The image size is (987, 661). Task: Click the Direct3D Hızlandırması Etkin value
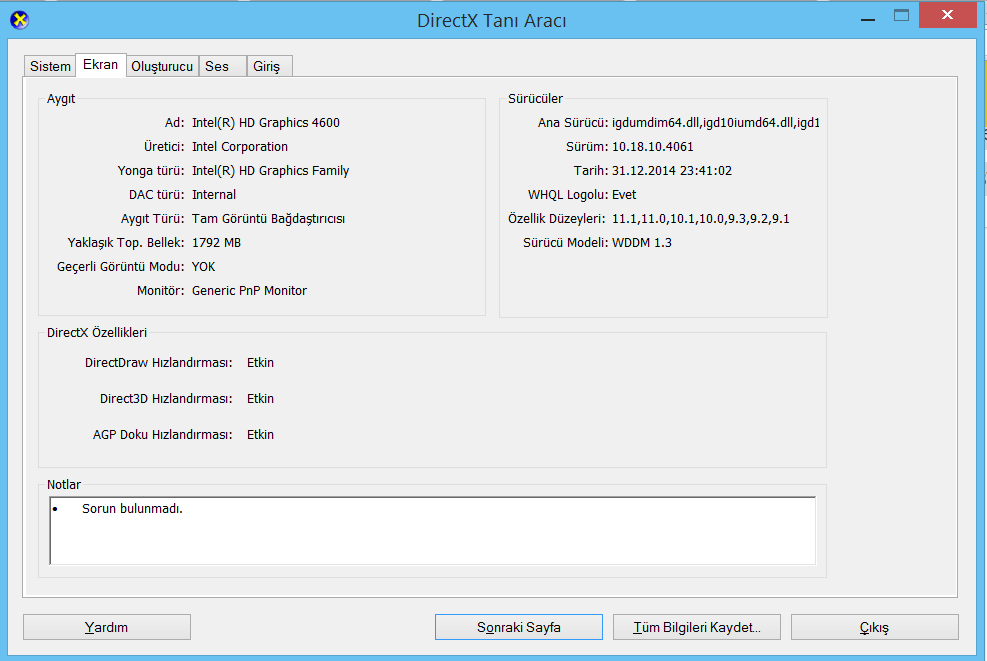point(261,398)
